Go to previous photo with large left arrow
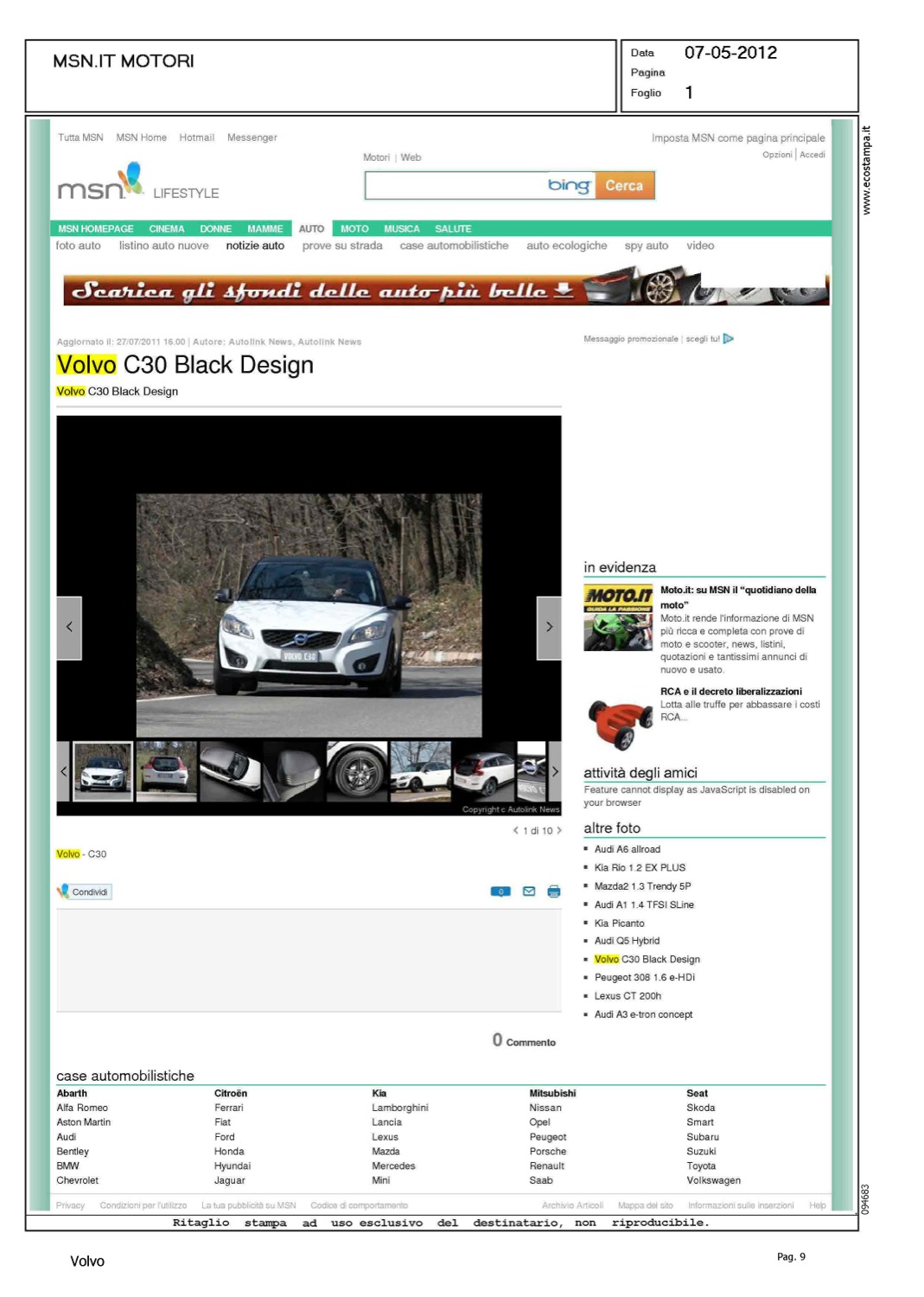The height and width of the screenshot is (1297, 924). point(69,628)
